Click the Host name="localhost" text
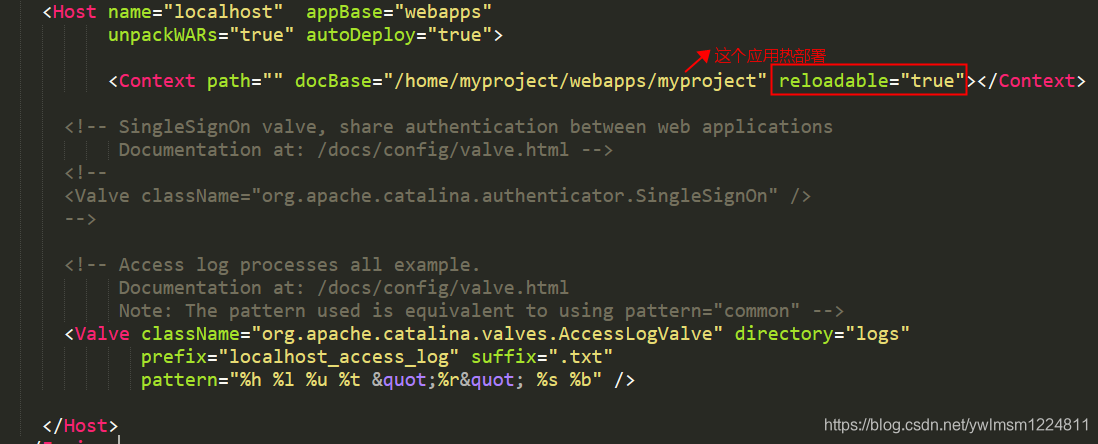This screenshot has width=1098, height=444. [x=163, y=11]
